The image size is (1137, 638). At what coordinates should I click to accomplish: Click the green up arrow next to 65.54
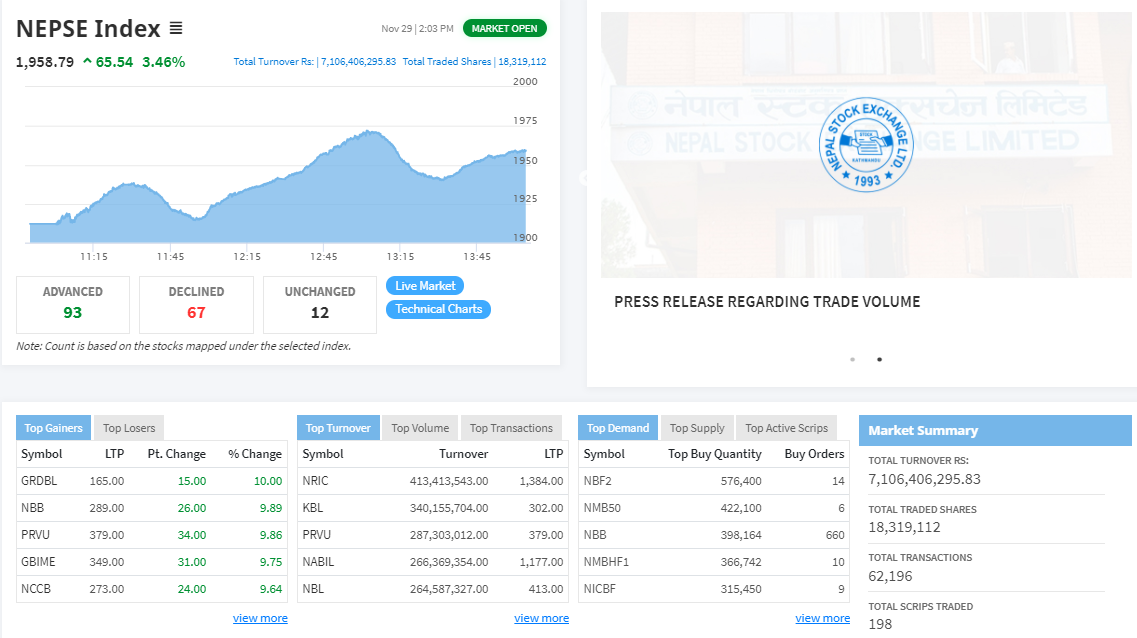coord(87,62)
